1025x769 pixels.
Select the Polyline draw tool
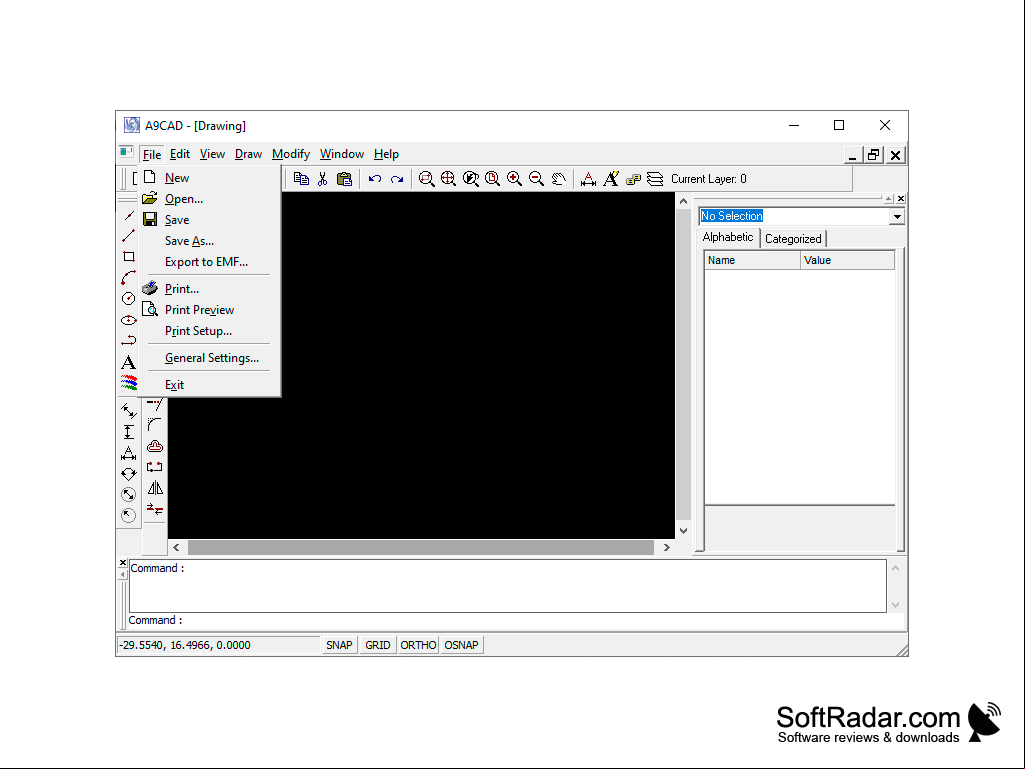[129, 341]
